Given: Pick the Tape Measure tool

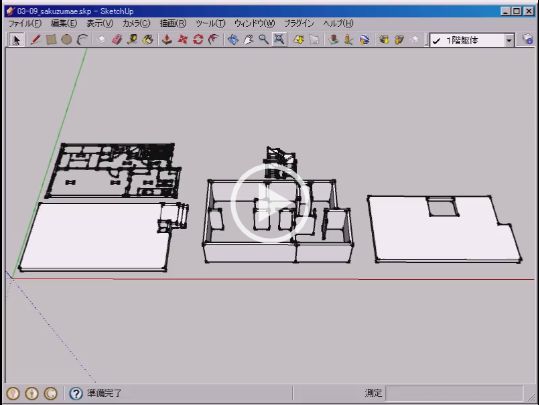Looking at the screenshot, I should (132, 40).
